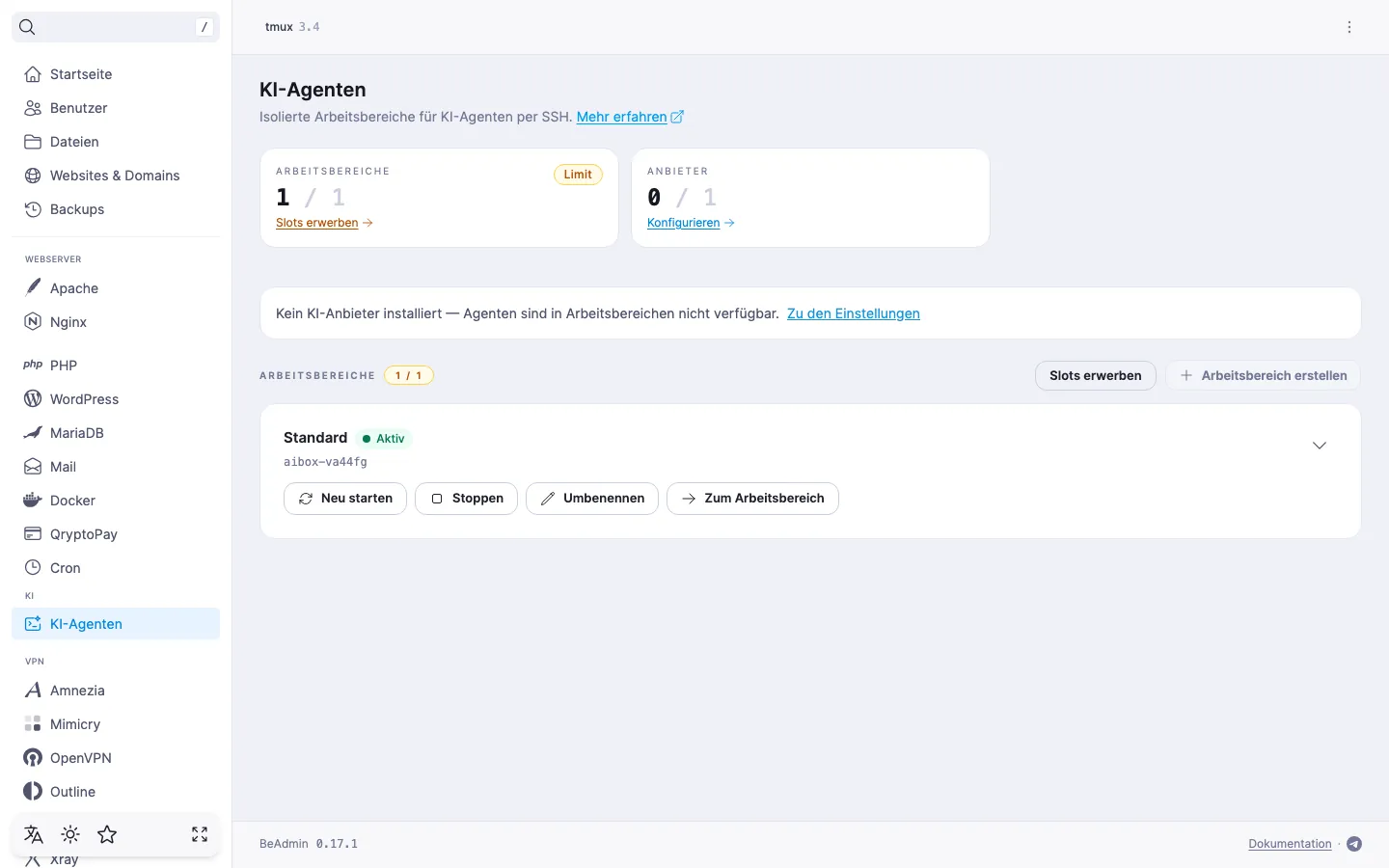Select QryptoPay in the sidebar
Screen dimensions: 1389x868
[116, 534]
